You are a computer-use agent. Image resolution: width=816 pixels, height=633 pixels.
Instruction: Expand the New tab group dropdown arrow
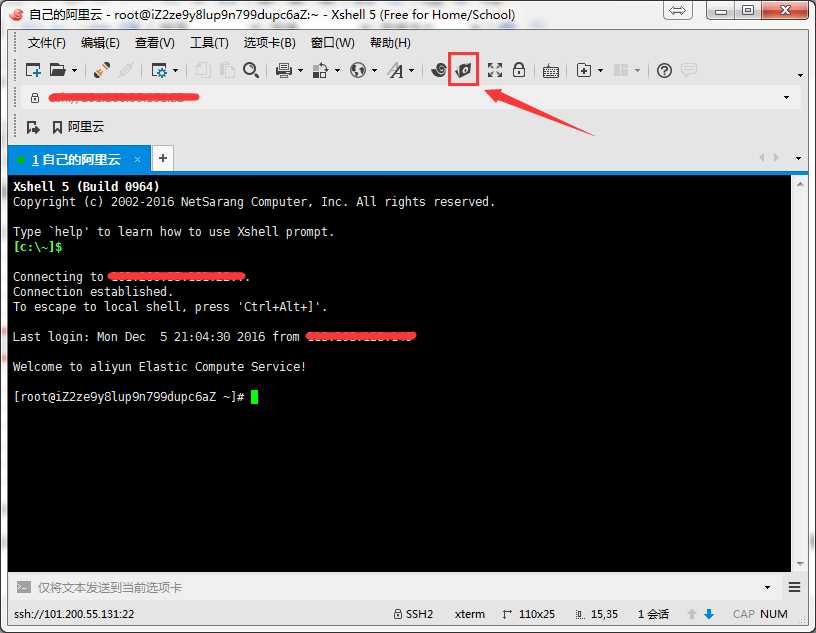coord(601,70)
